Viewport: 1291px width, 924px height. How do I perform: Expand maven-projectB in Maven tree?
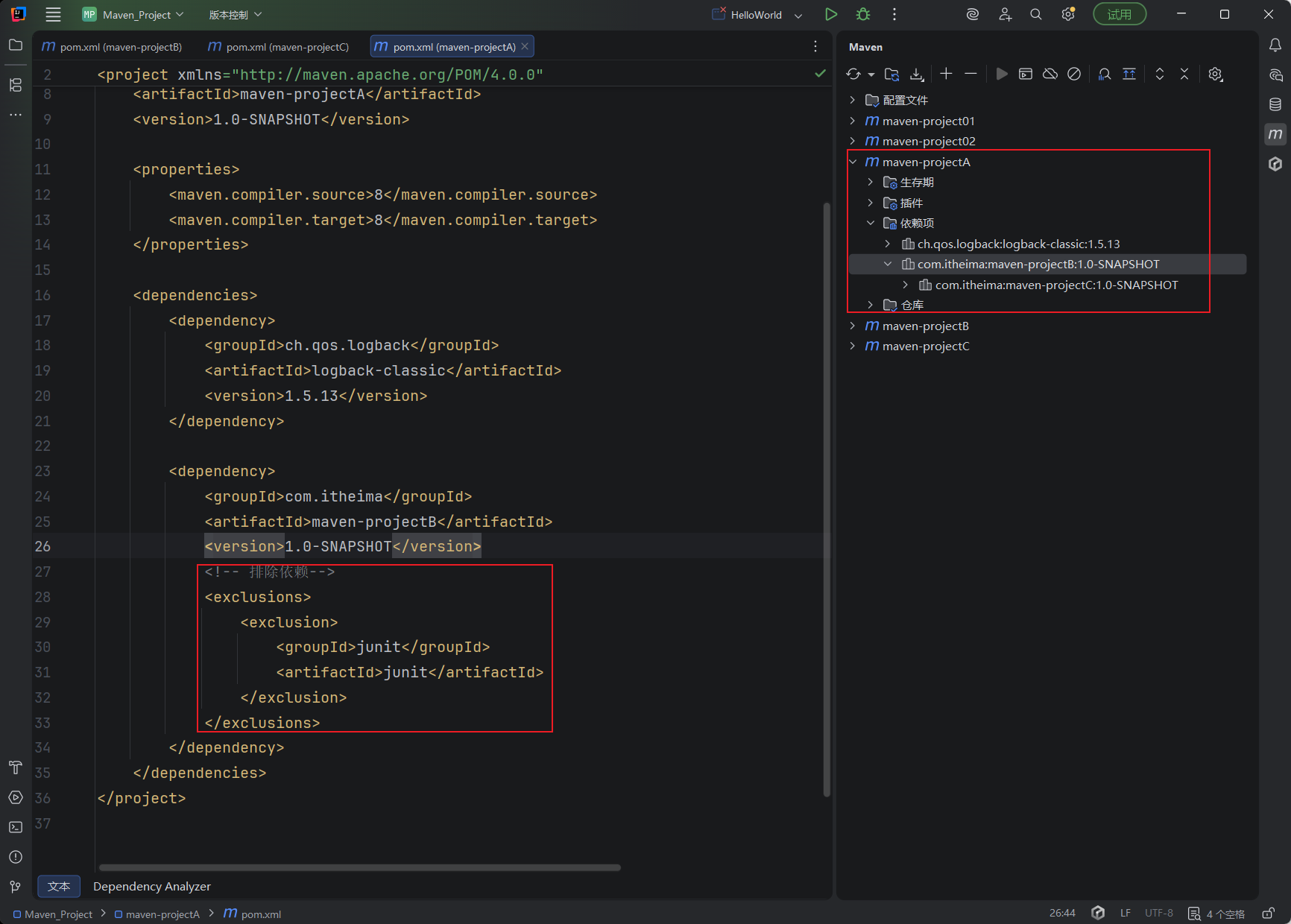853,326
